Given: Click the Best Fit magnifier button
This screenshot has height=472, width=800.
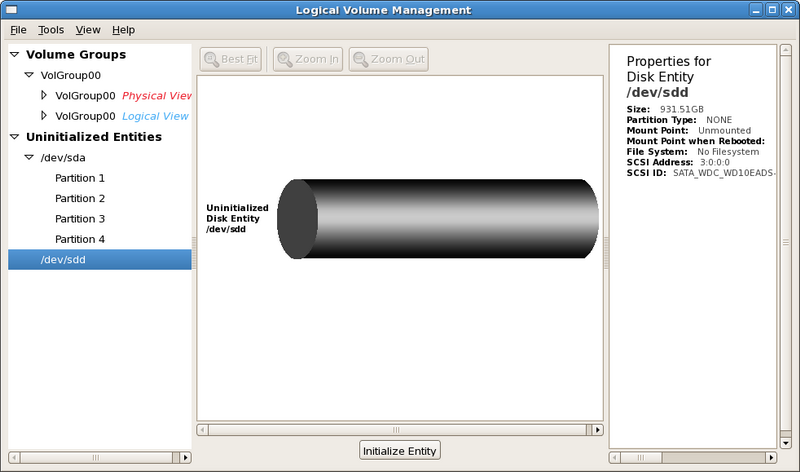Looking at the screenshot, I should tap(231, 59).
